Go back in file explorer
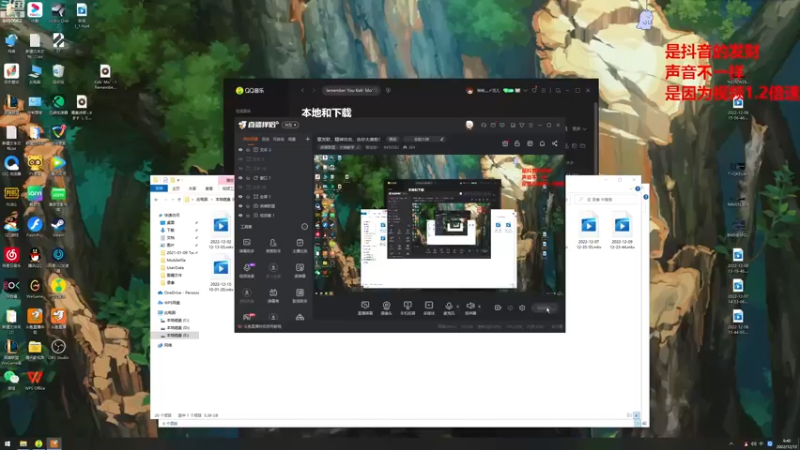Viewport: 800px width, 450px height. tap(157, 199)
